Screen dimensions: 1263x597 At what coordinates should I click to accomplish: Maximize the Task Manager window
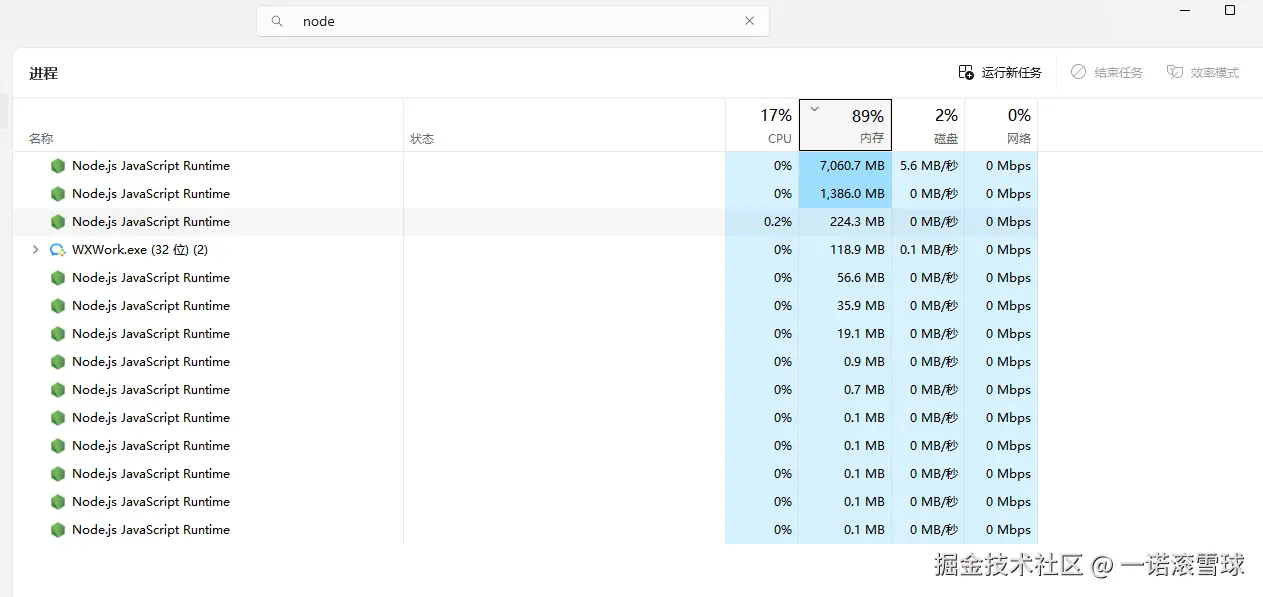click(1230, 10)
